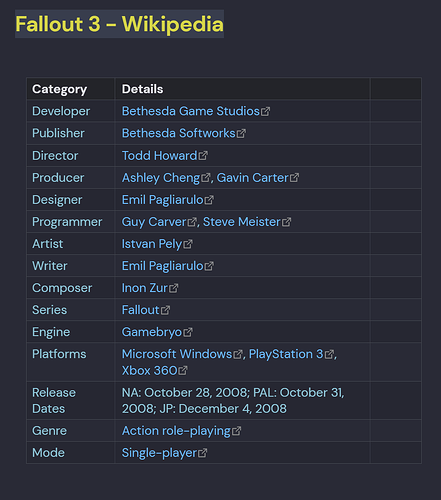Click external link icon beside Bethesda Softworks
The image size is (441, 500).
pyautogui.click(x=241, y=133)
